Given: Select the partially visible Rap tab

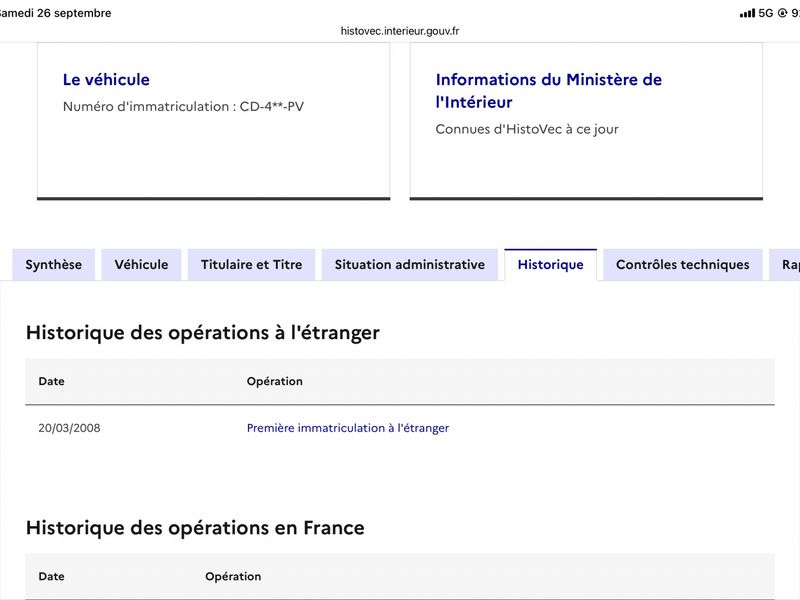Looking at the screenshot, I should [785, 264].
